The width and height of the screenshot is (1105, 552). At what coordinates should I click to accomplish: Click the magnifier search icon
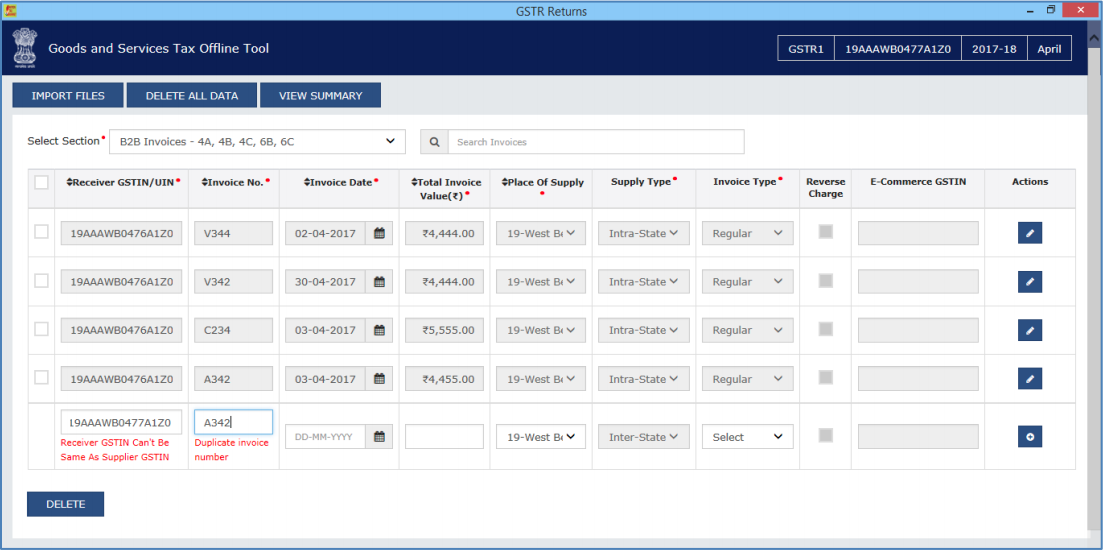click(434, 142)
